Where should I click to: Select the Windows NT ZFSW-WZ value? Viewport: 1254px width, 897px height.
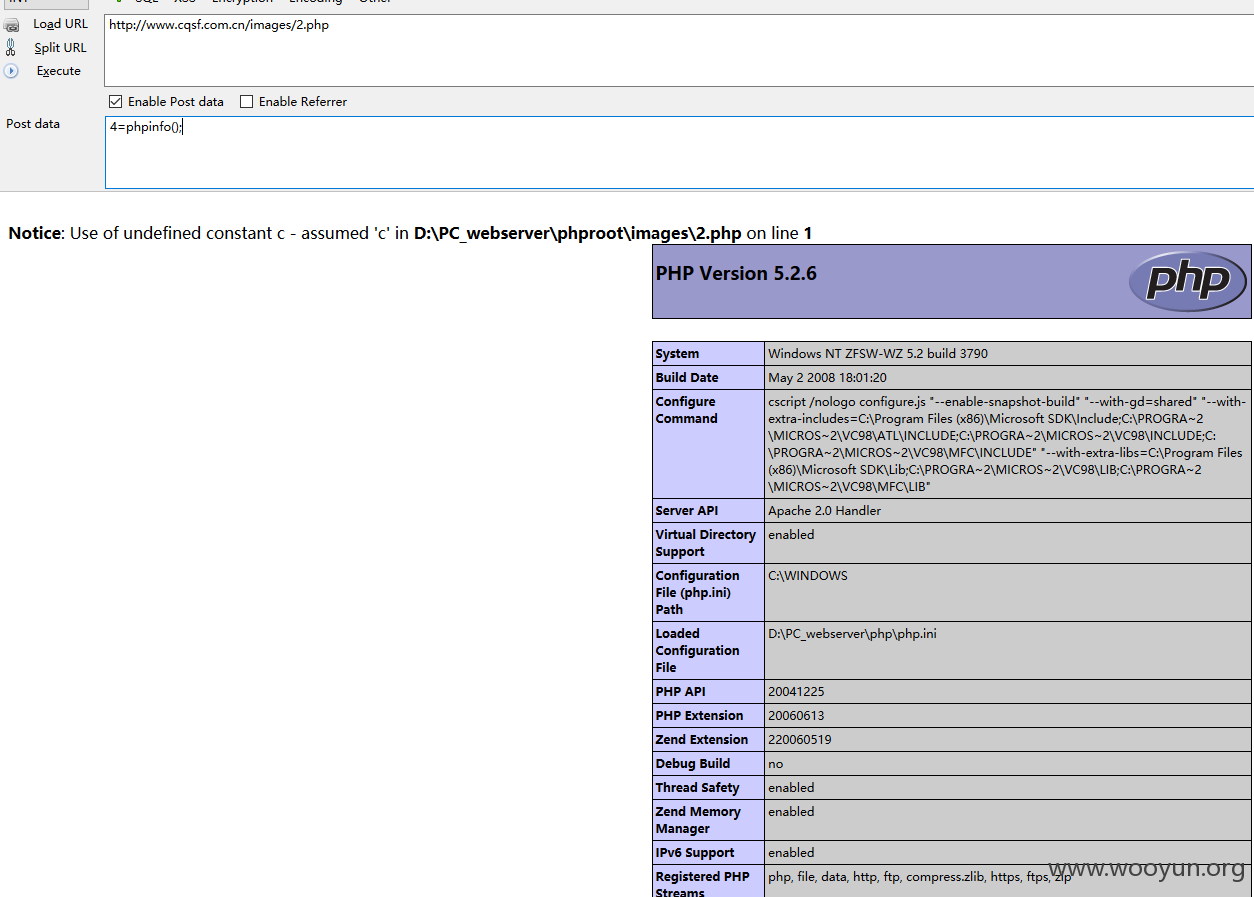(x=878, y=354)
